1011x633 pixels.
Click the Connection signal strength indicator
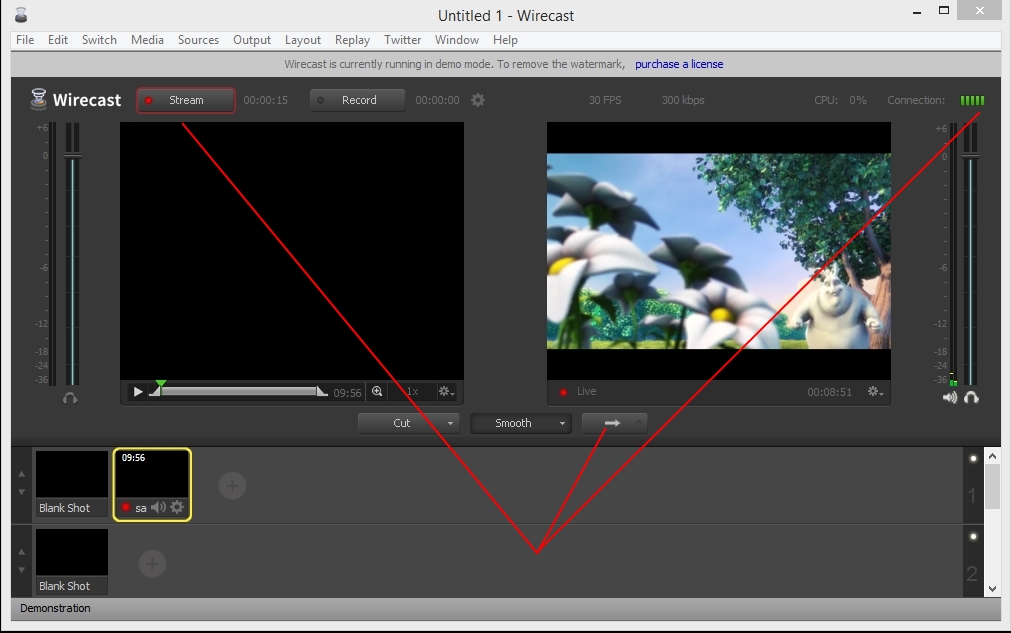coord(972,100)
